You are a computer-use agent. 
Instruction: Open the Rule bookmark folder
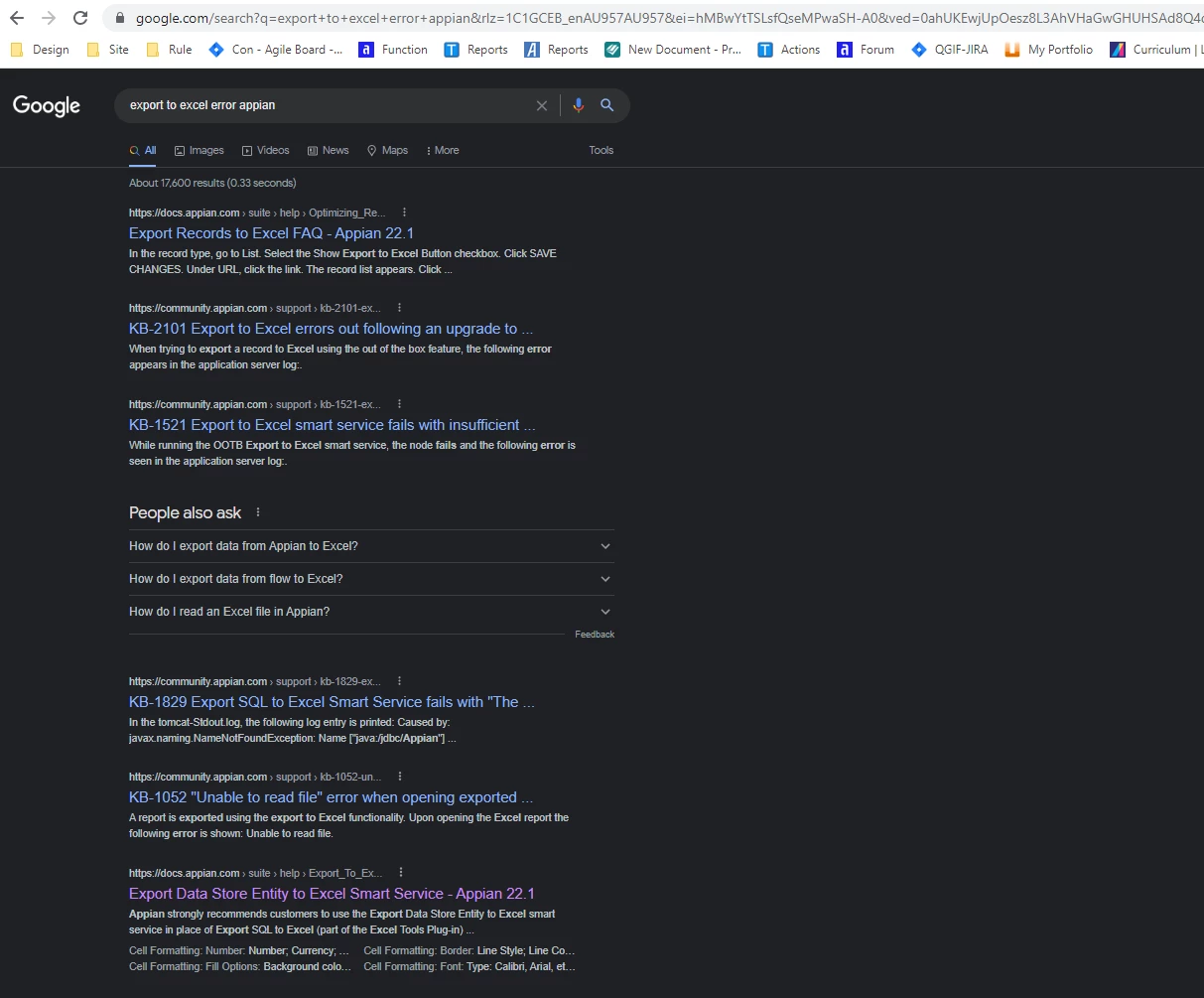point(169,50)
